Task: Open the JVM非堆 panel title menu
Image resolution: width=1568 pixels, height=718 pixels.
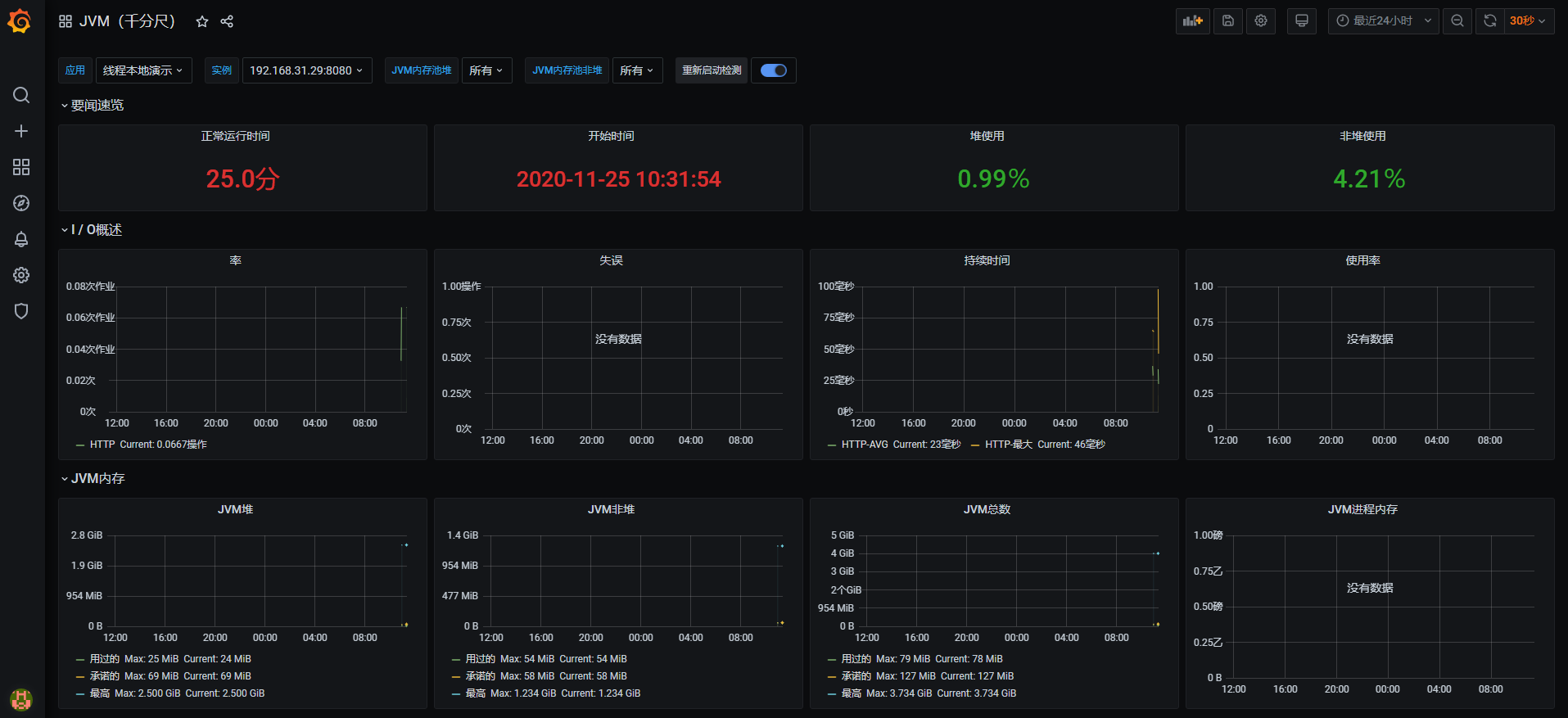Action: click(612, 509)
